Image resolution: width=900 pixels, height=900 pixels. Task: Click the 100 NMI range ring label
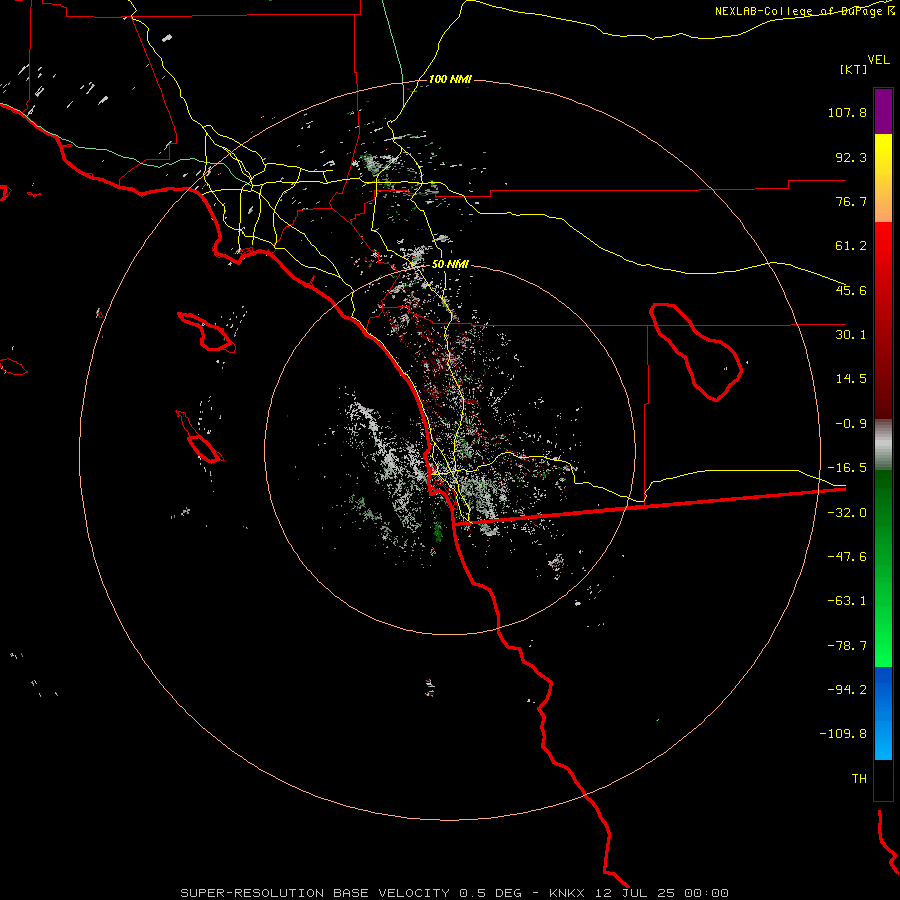tap(450, 79)
